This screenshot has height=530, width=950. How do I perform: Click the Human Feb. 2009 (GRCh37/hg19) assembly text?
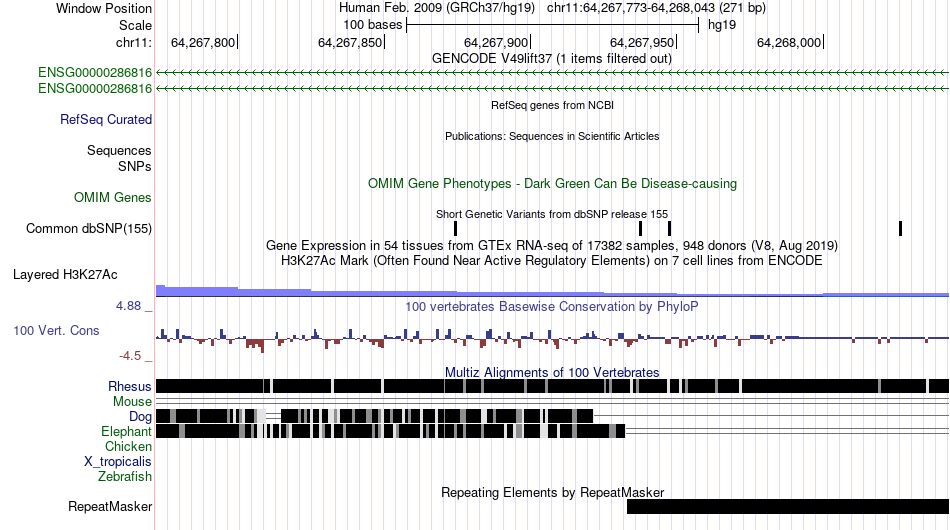[x=437, y=8]
